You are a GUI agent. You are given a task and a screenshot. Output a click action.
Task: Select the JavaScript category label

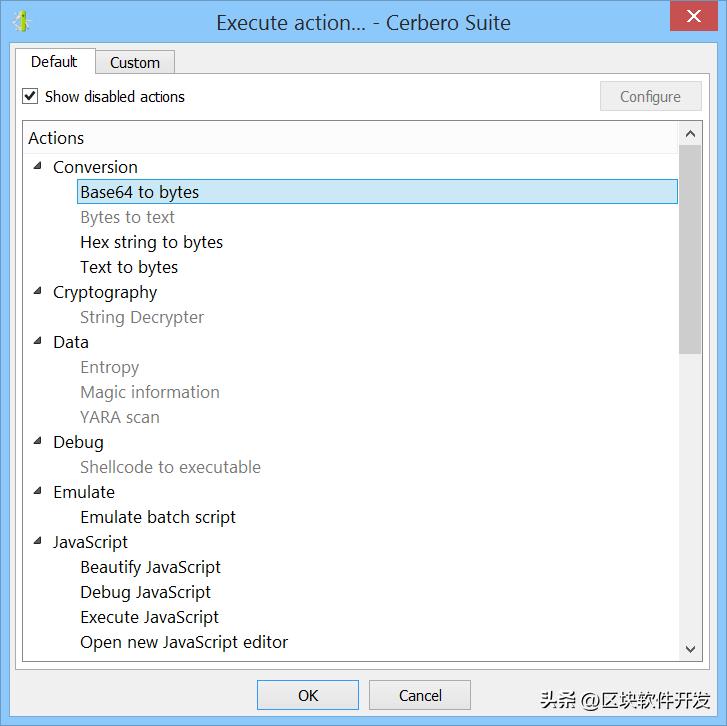pyautogui.click(x=90, y=542)
